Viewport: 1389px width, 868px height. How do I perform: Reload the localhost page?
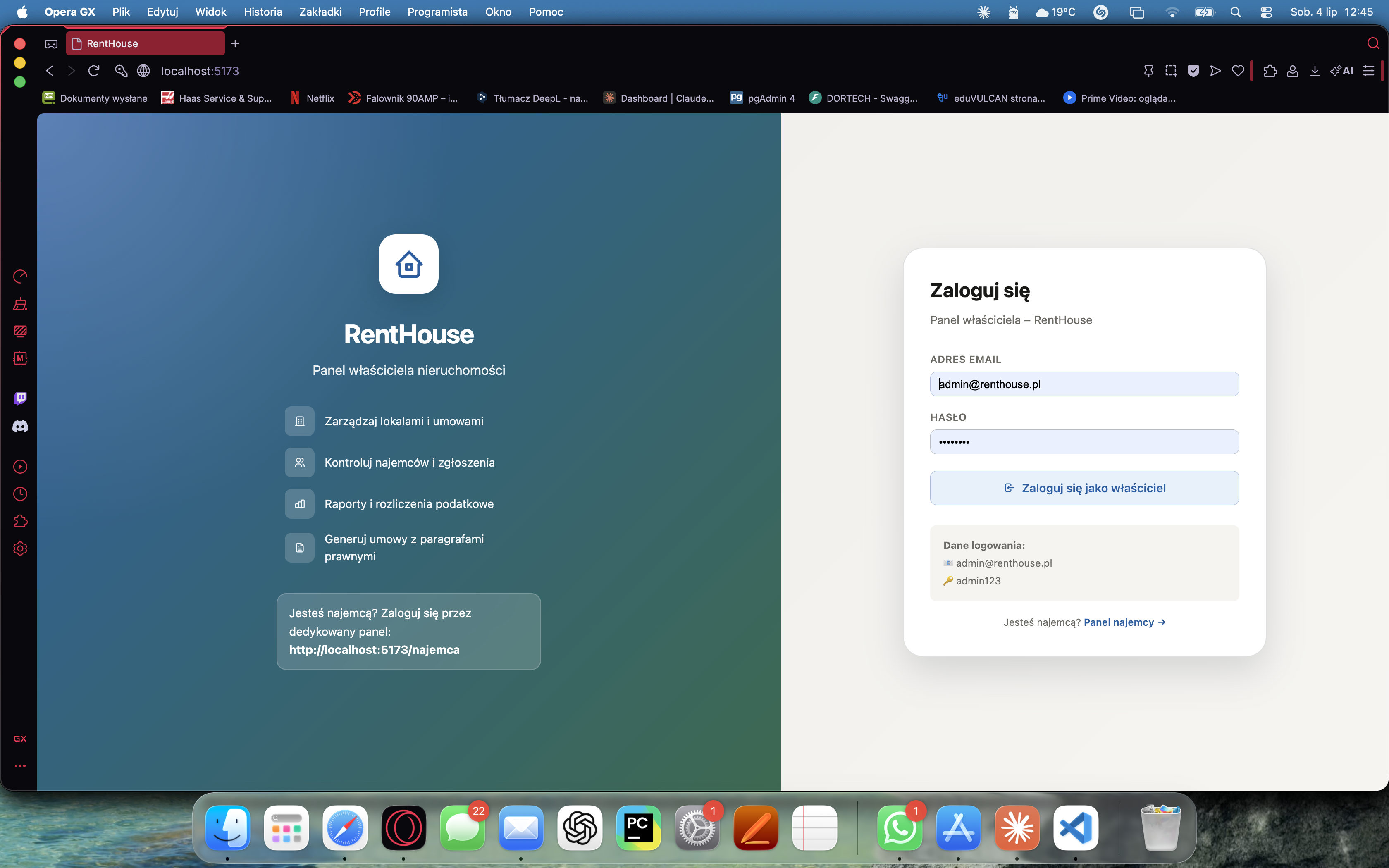tap(94, 71)
